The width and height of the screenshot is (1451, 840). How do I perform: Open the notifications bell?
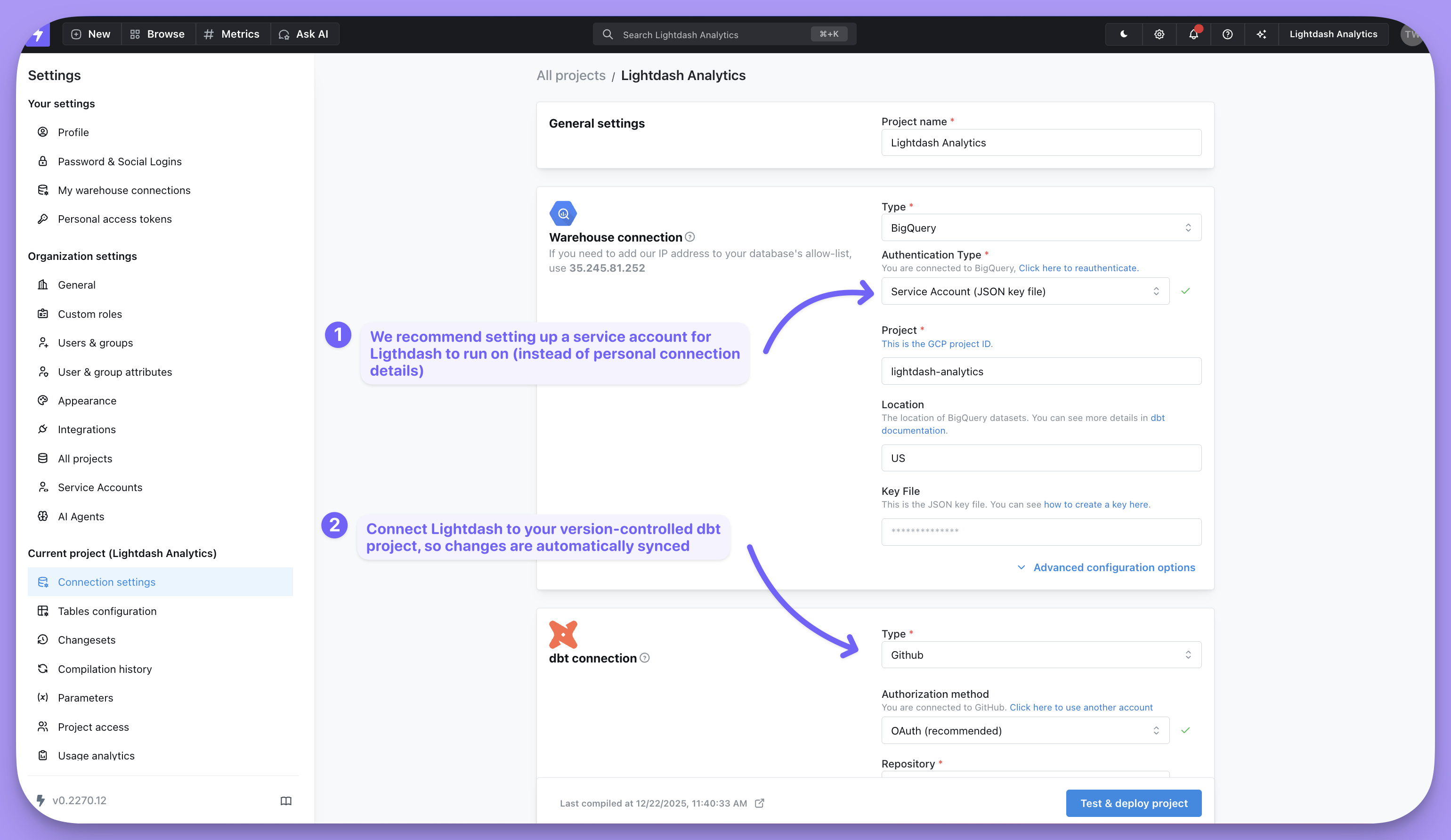pos(1193,34)
